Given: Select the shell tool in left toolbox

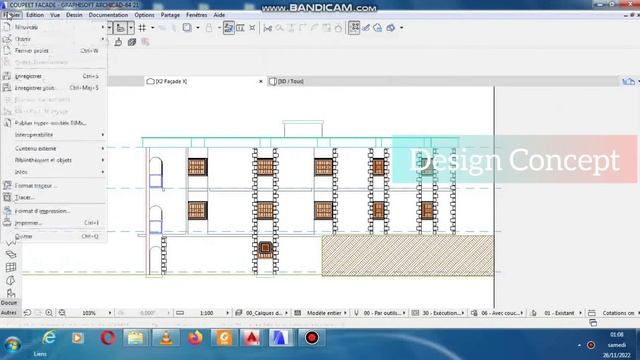Looking at the screenshot, I should (x=11, y=280).
